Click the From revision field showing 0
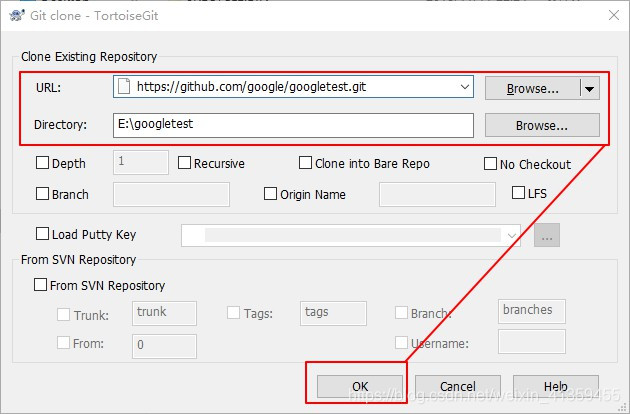Viewport: 630px width, 414px height. [x=164, y=346]
